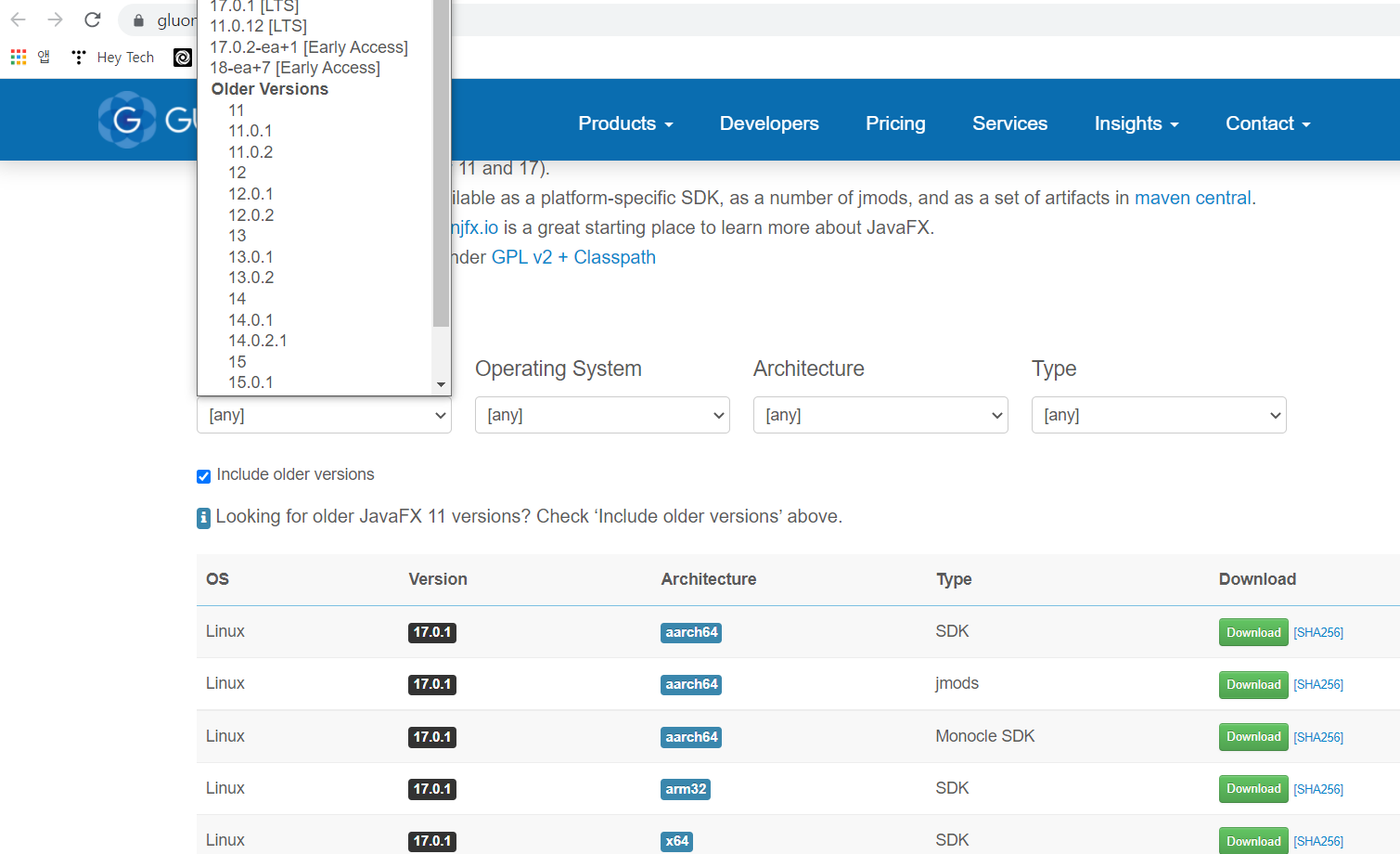Open the Operating System dropdown
This screenshot has height=854, width=1400.
click(602, 415)
